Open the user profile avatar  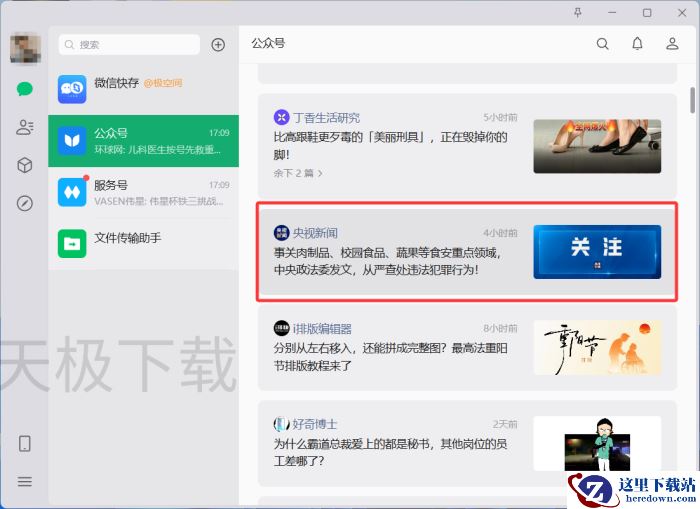(x=25, y=48)
